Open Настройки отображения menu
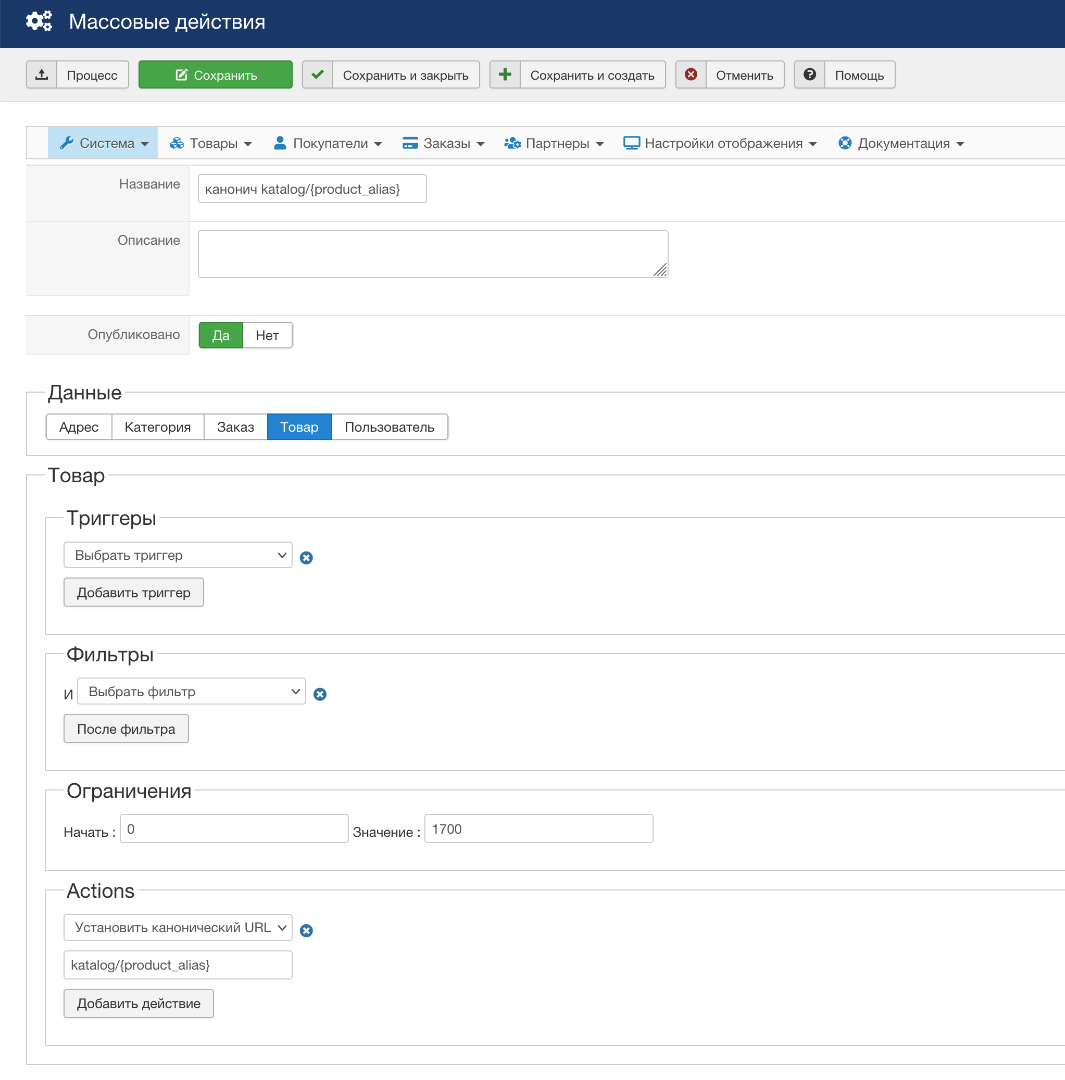 pyautogui.click(x=720, y=143)
